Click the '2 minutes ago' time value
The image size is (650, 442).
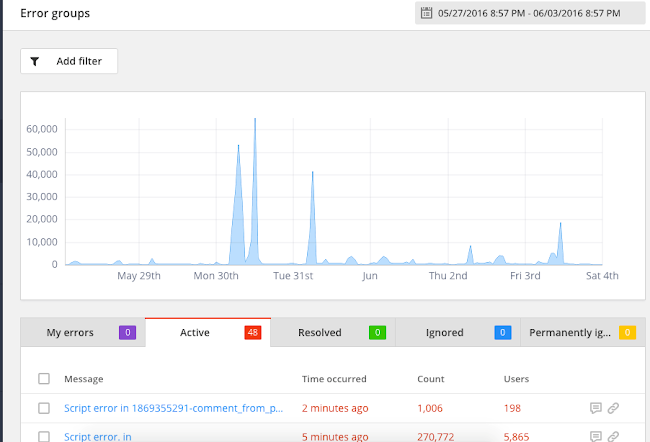point(335,408)
